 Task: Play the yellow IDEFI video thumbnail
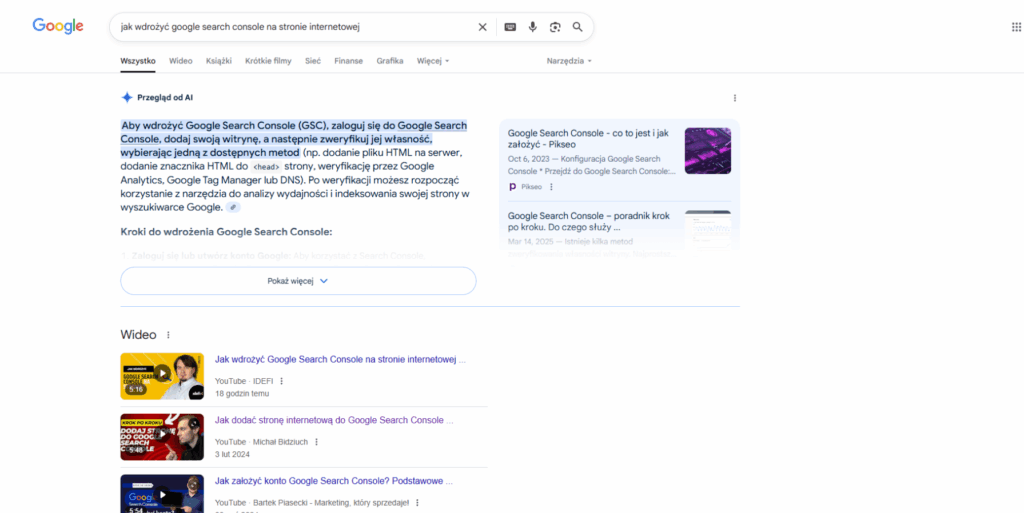162,376
